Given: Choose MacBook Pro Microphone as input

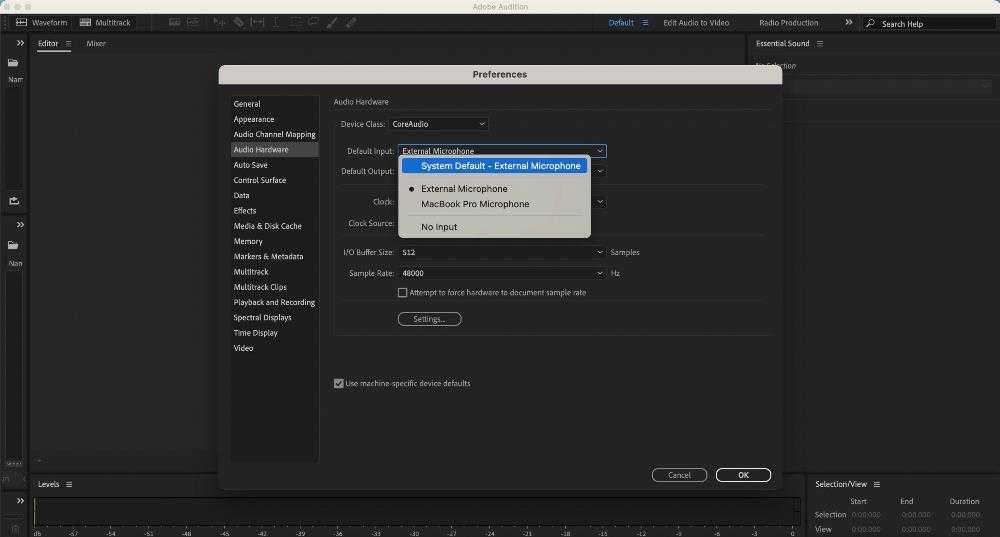Looking at the screenshot, I should [x=475, y=204].
